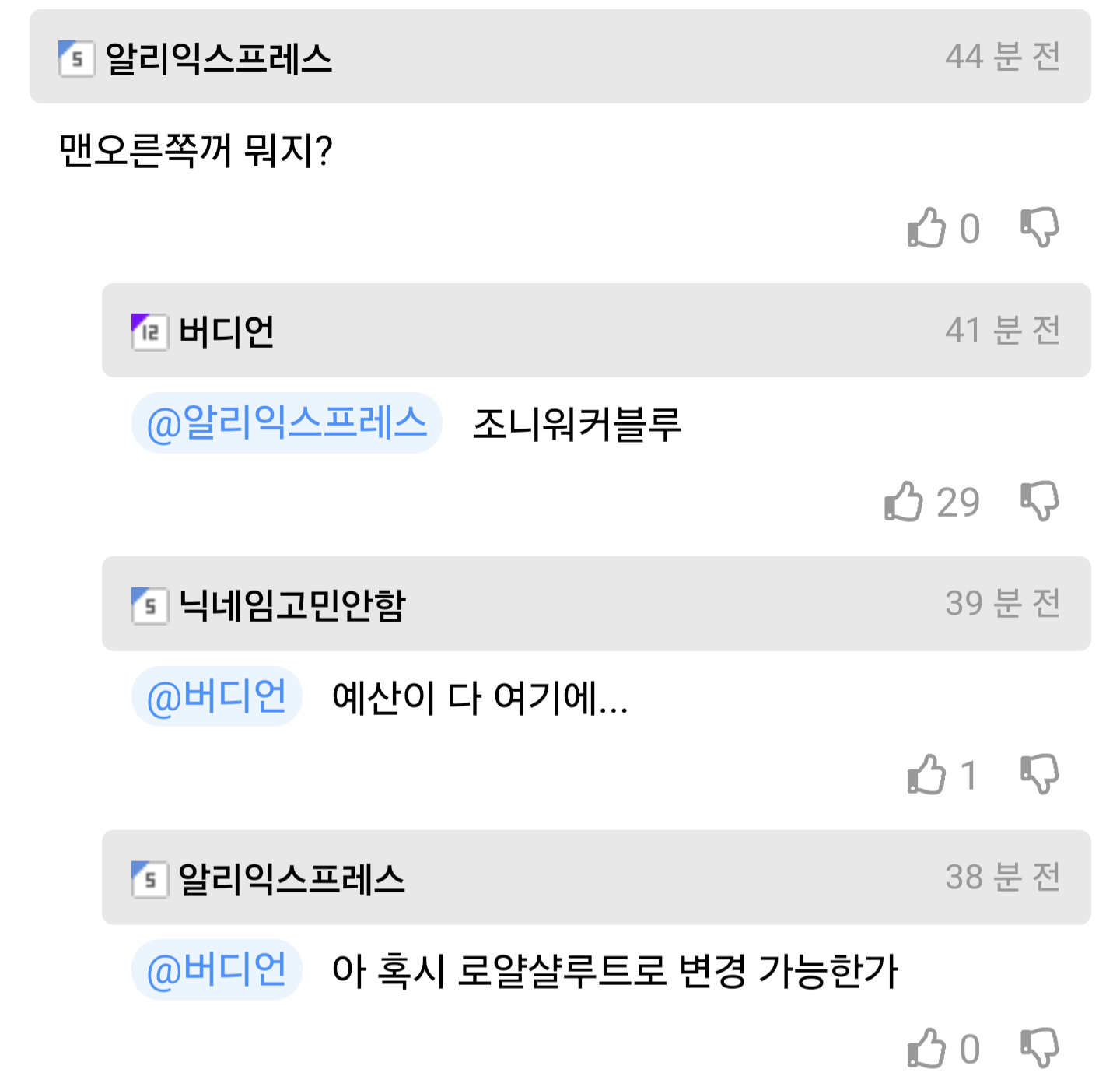Like the 예산이 다 여기에... reply
This screenshot has height=1090, width=1120.
click(926, 775)
